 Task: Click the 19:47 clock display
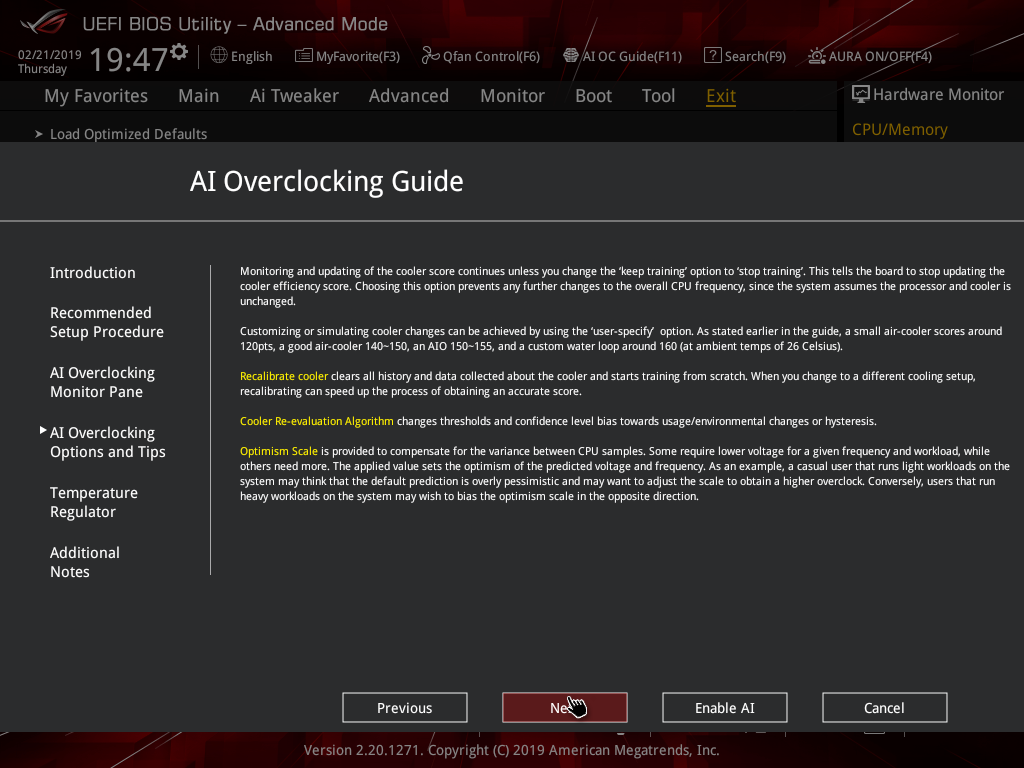(129, 59)
